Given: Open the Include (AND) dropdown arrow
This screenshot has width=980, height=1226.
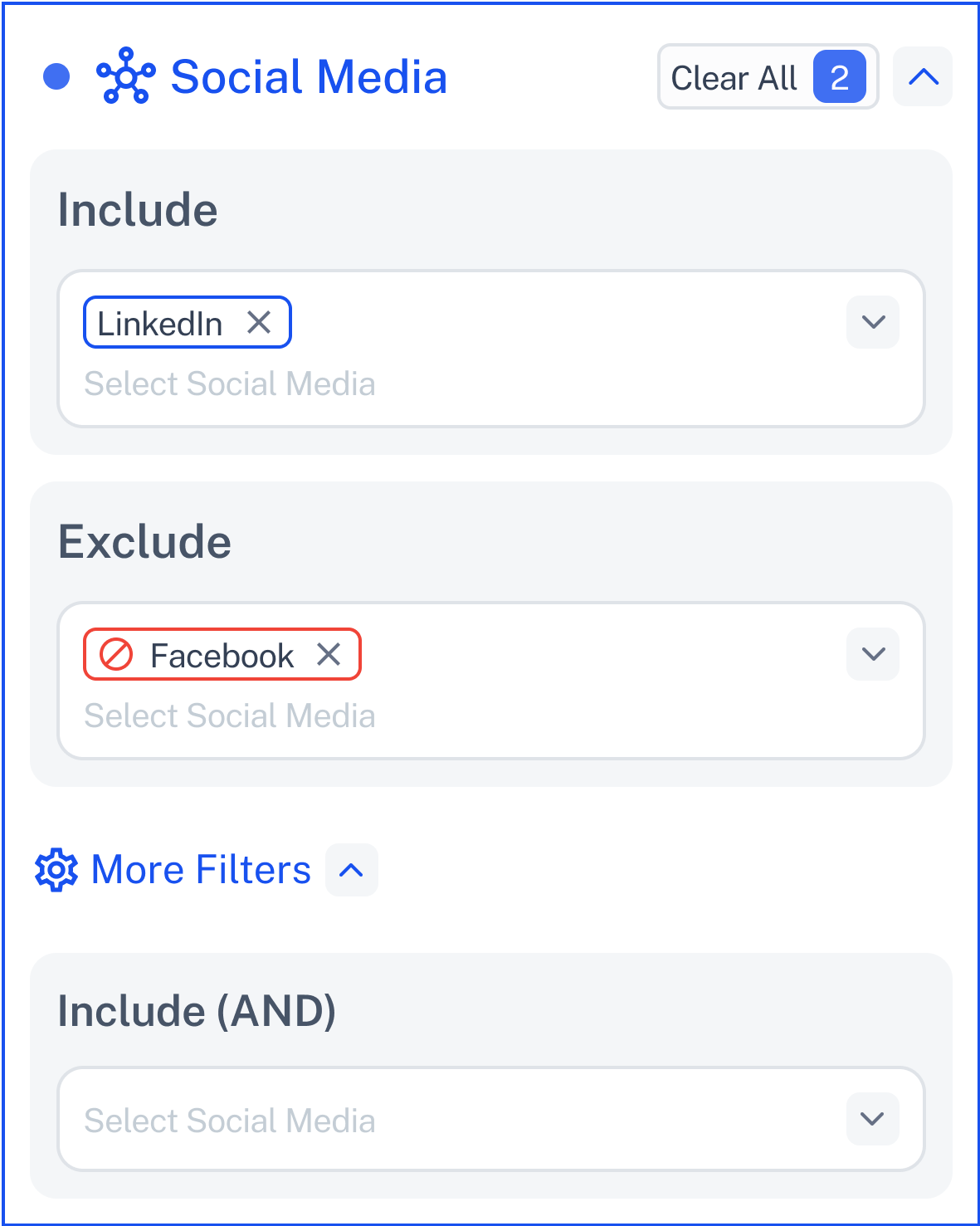Looking at the screenshot, I should [873, 1119].
